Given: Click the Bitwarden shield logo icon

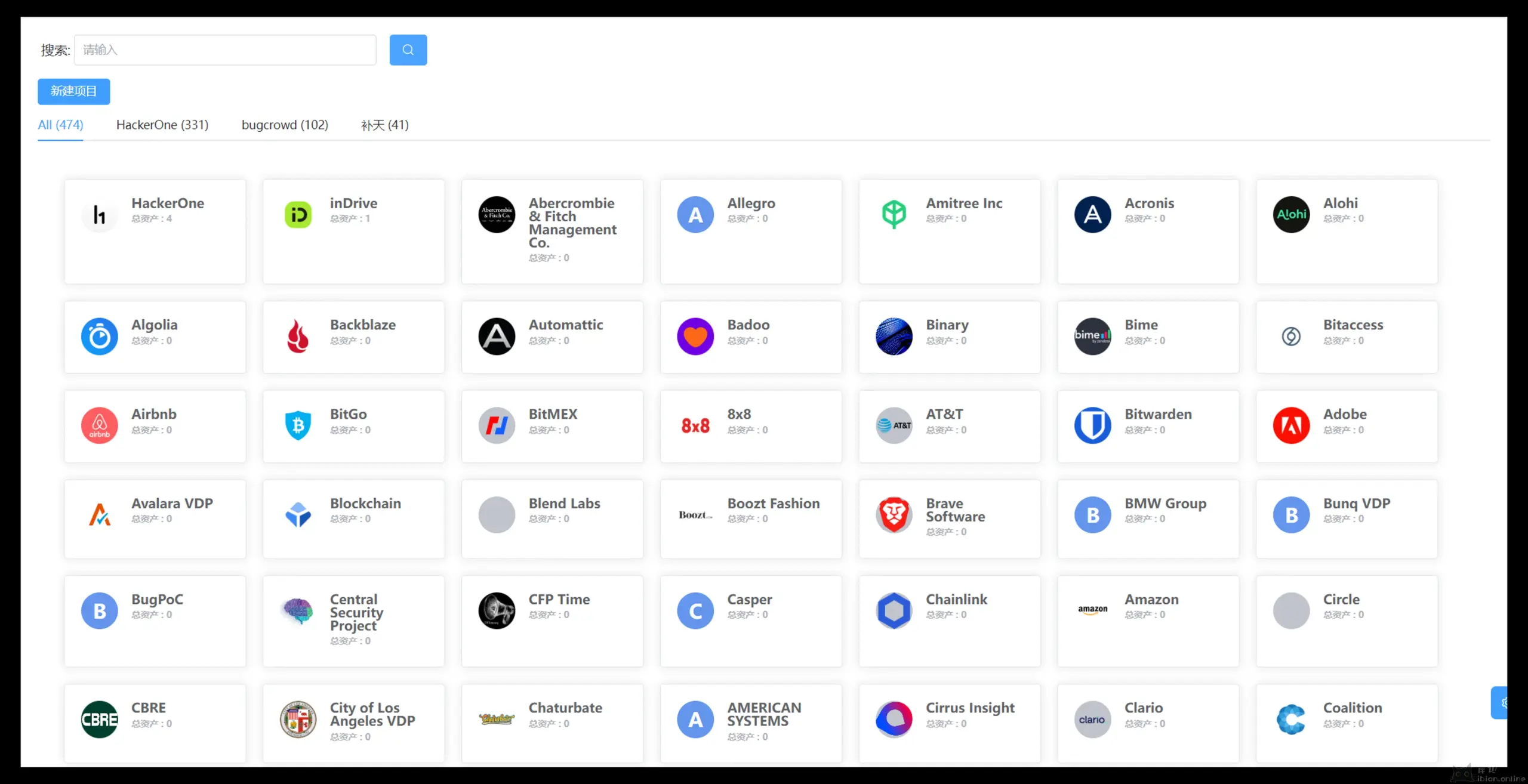Looking at the screenshot, I should (1092, 425).
